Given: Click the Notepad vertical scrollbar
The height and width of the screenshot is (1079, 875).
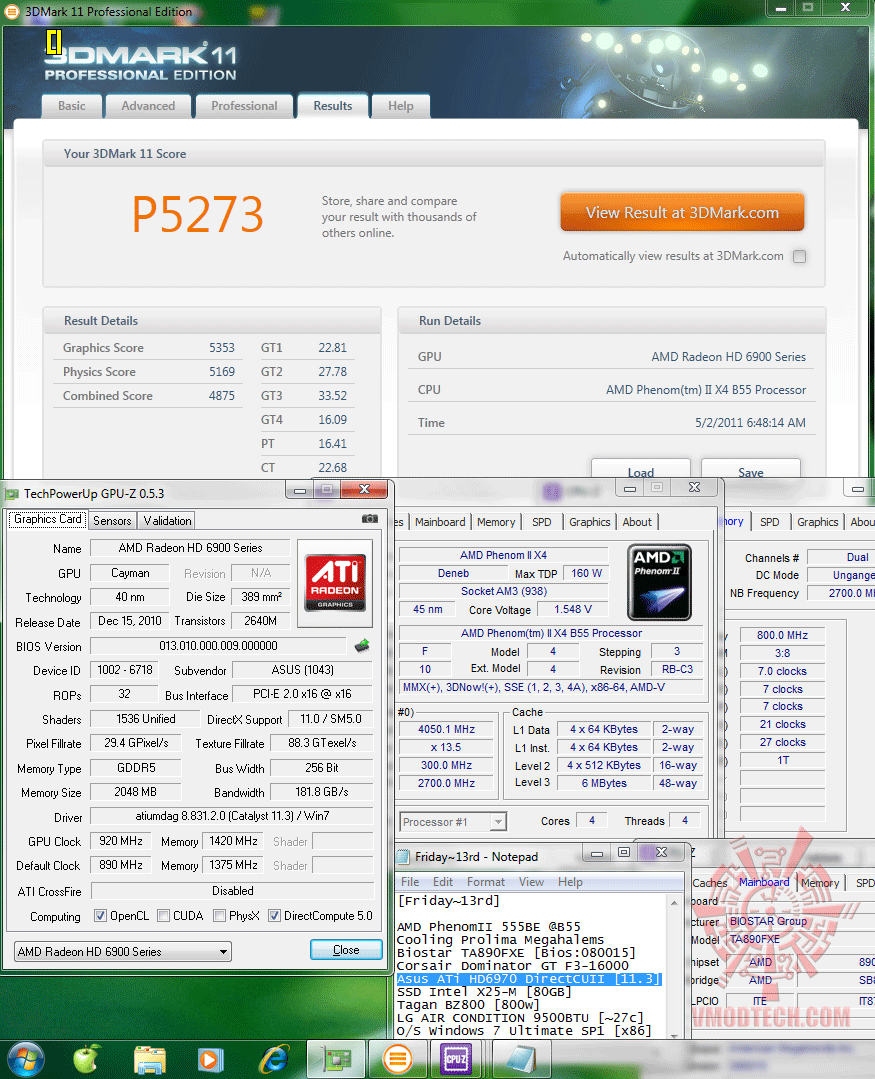Looking at the screenshot, I should 674,966.
